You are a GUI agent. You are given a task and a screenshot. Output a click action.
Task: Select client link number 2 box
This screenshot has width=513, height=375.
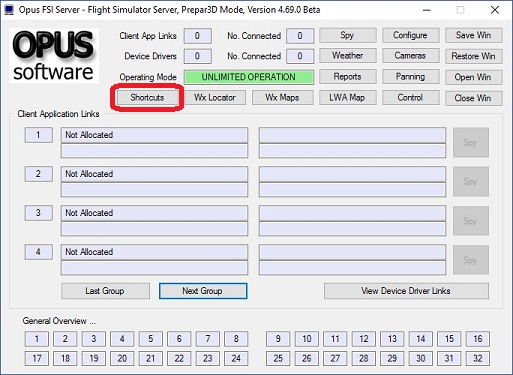38,174
